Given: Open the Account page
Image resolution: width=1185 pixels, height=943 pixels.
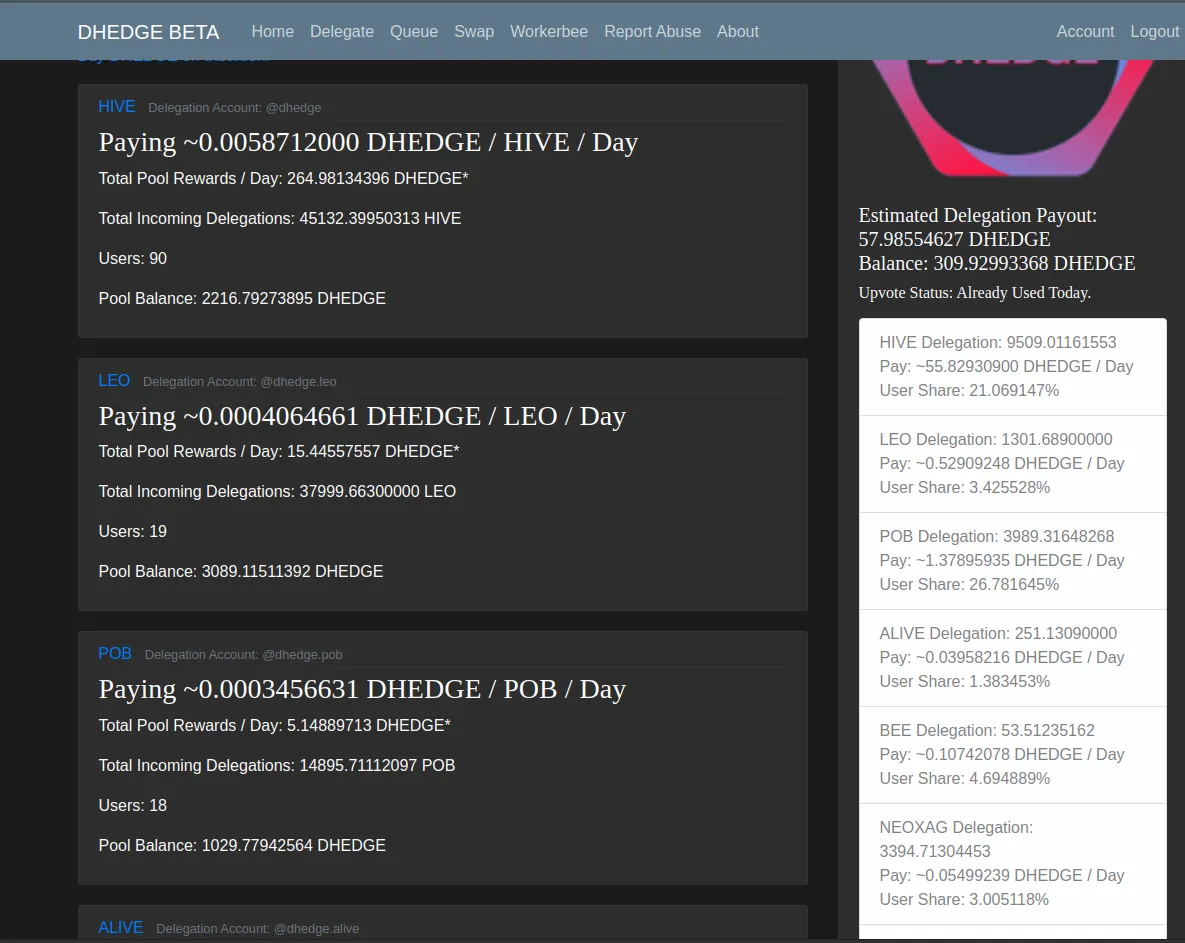Looking at the screenshot, I should pyautogui.click(x=1085, y=32).
